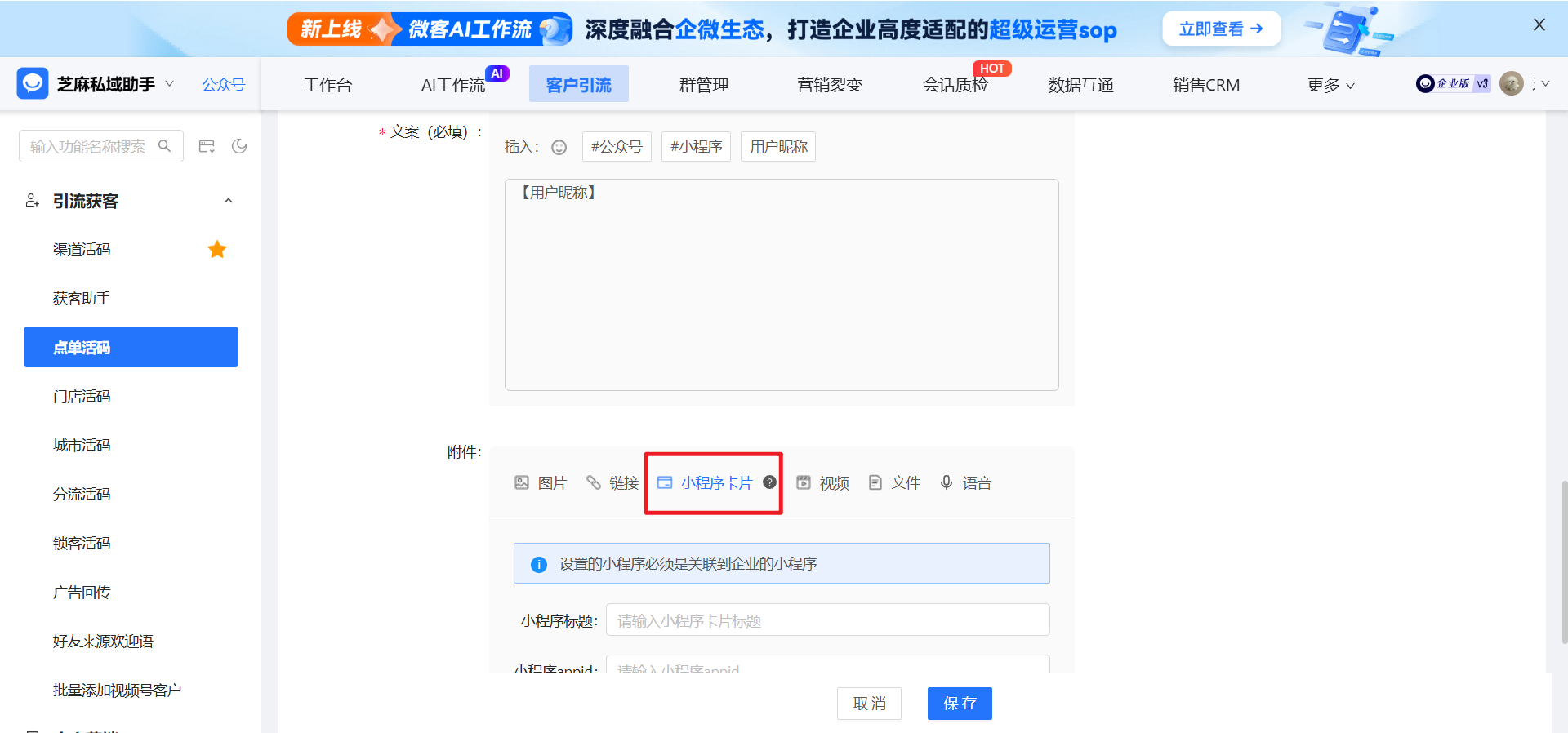Click the 芝麻私域助手 logo icon
Image resolution: width=1568 pixels, height=733 pixels.
pos(33,83)
